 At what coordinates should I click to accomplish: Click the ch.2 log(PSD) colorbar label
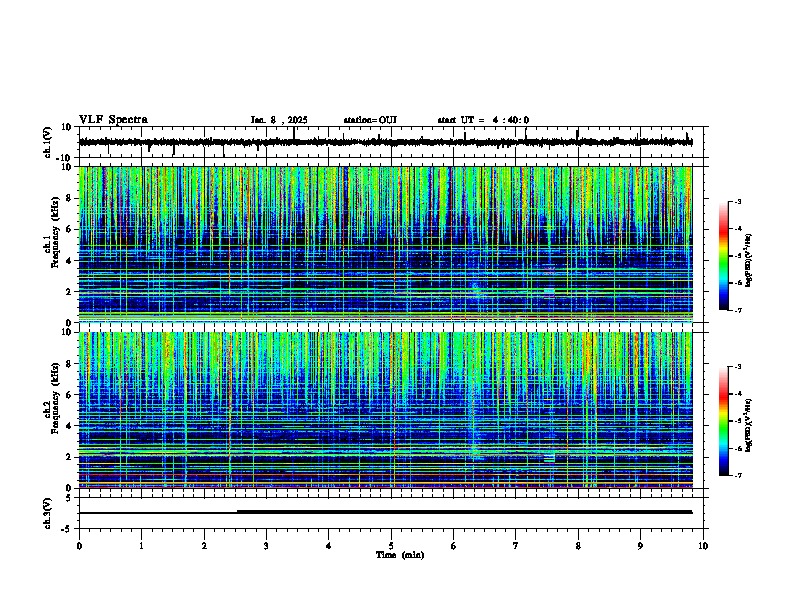coord(749,426)
